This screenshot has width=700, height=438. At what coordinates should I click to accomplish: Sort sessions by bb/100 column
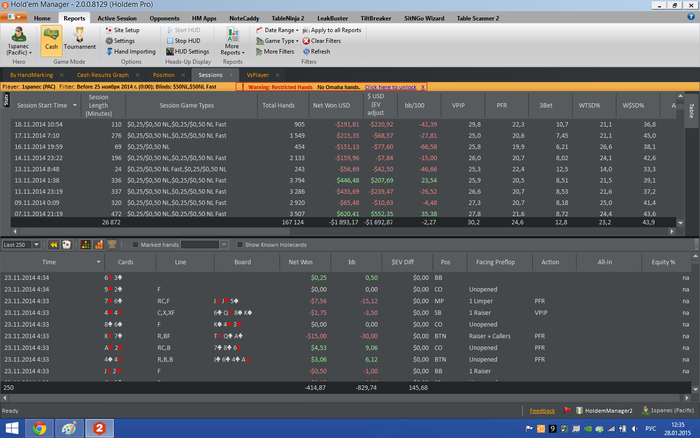click(415, 105)
